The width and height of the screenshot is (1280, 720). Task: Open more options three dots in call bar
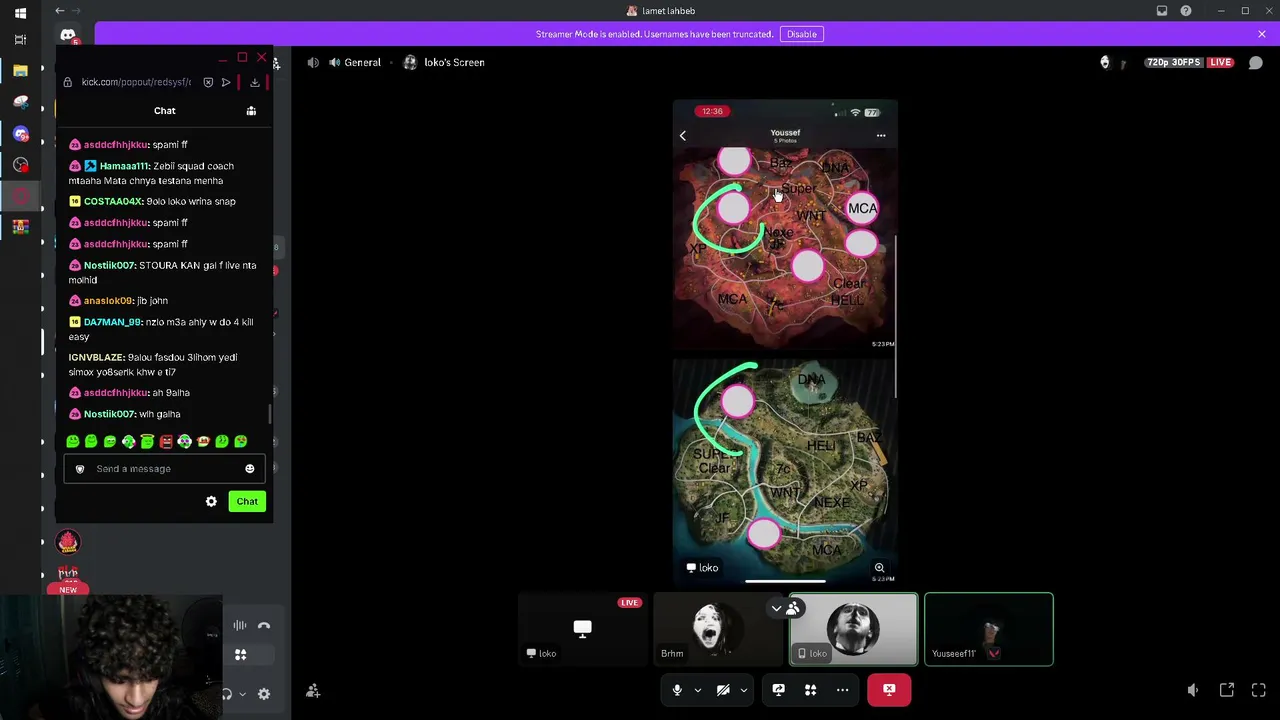[842, 690]
